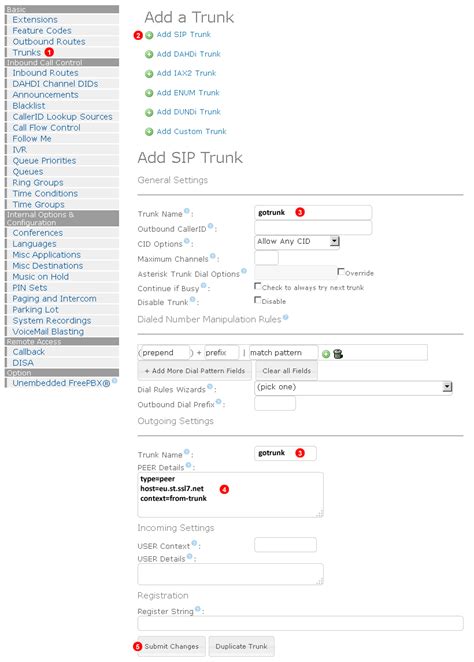Open Extensions in the sidebar
The width and height of the screenshot is (474, 662).
point(35,19)
